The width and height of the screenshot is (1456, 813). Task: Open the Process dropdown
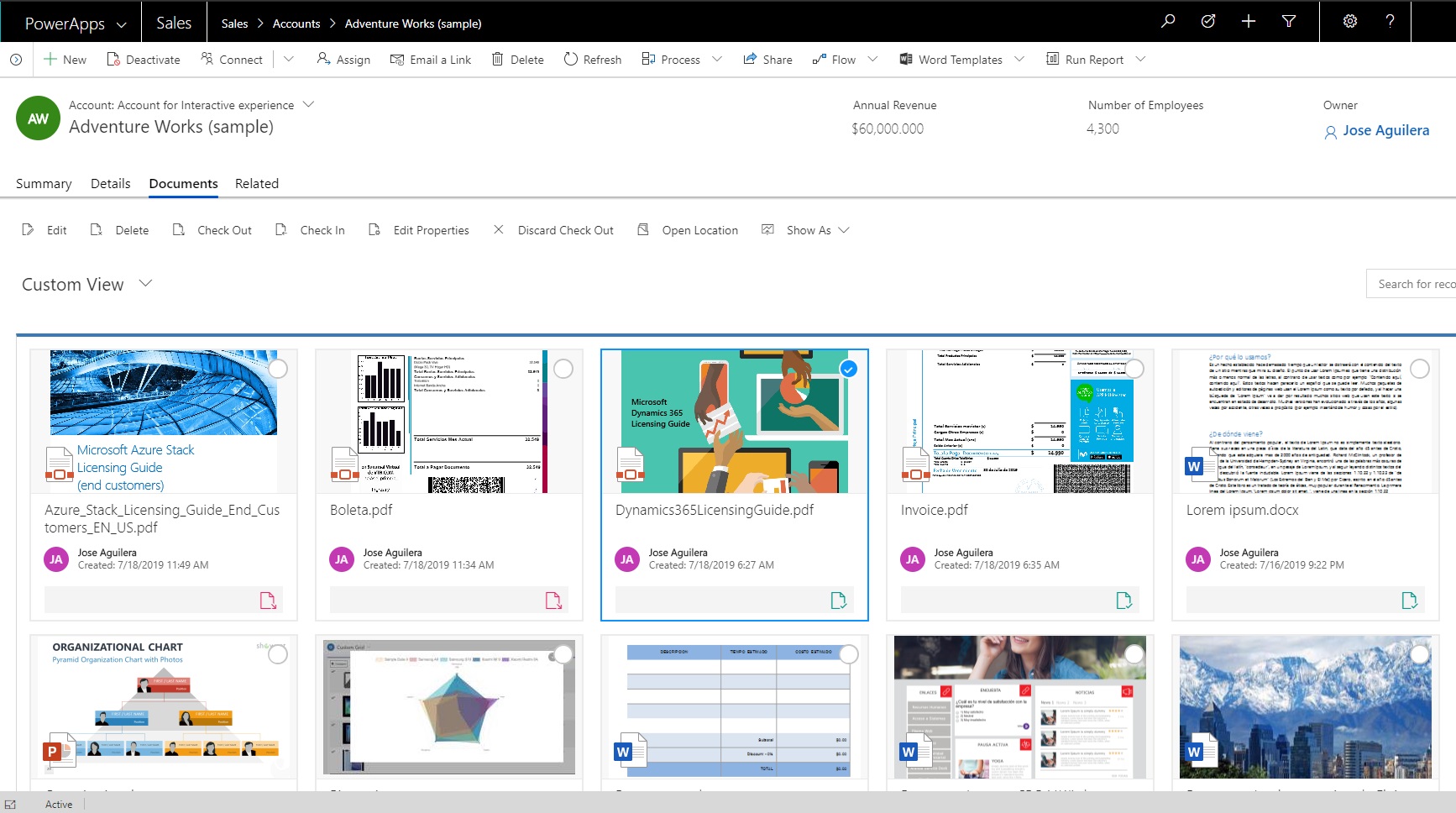[717, 59]
